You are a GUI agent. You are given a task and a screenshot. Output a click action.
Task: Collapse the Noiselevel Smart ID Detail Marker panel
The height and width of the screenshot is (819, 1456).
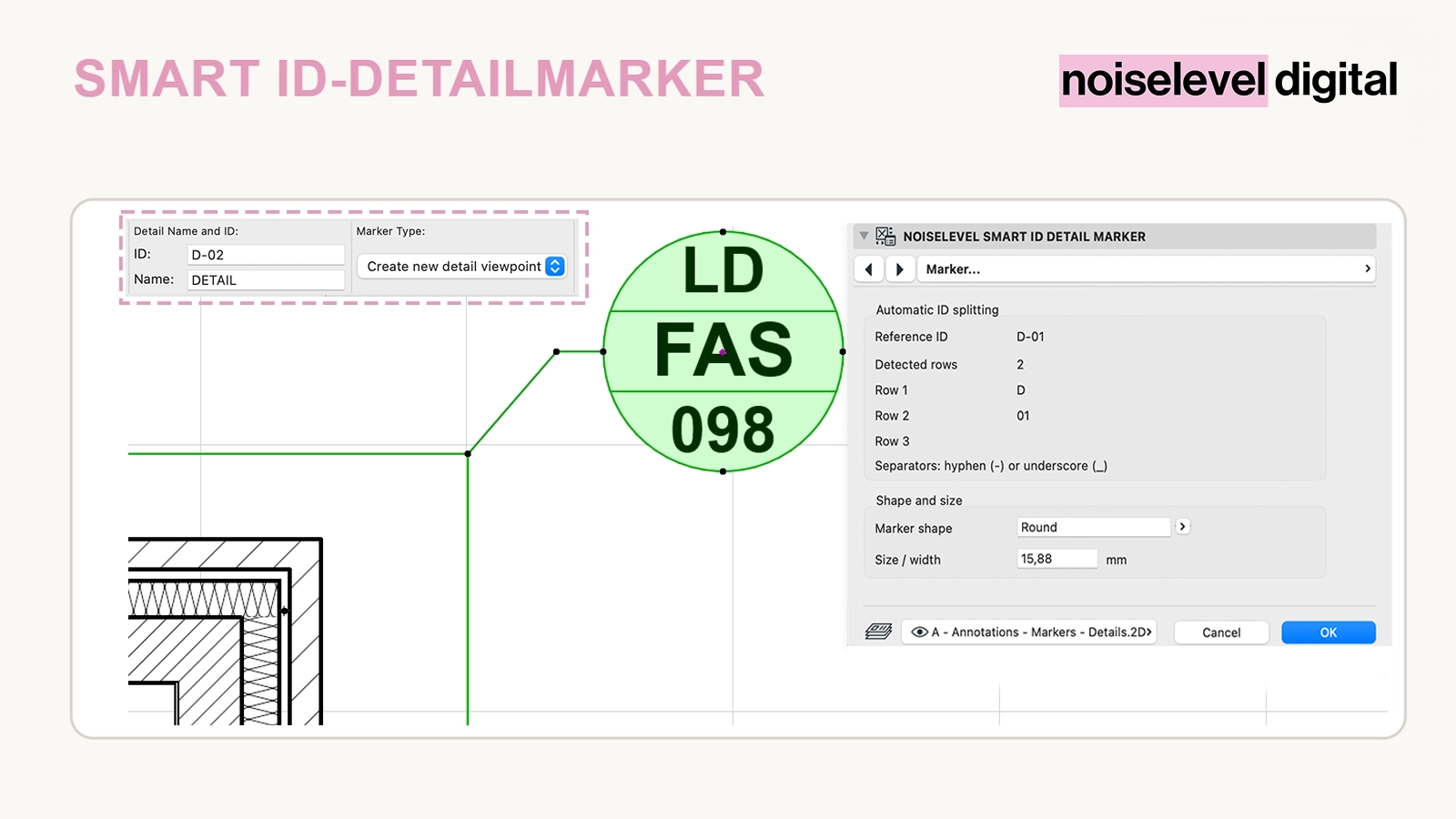[864, 237]
